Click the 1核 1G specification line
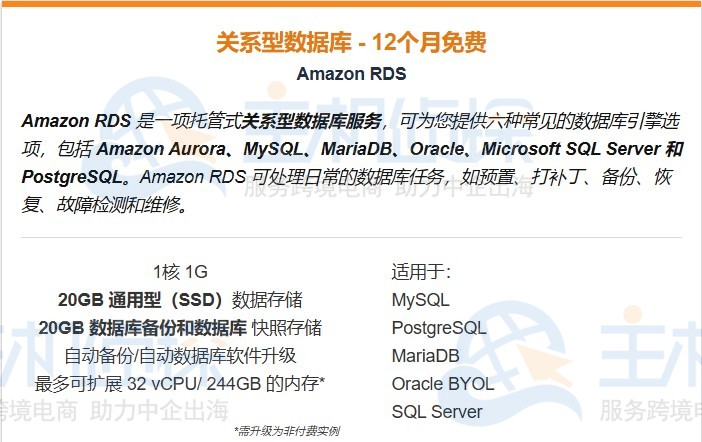This screenshot has height=442, width=702. point(180,272)
